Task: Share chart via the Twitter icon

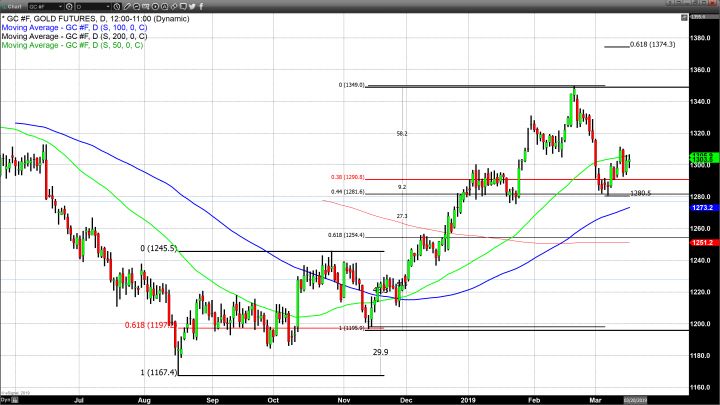Action: (192, 6)
